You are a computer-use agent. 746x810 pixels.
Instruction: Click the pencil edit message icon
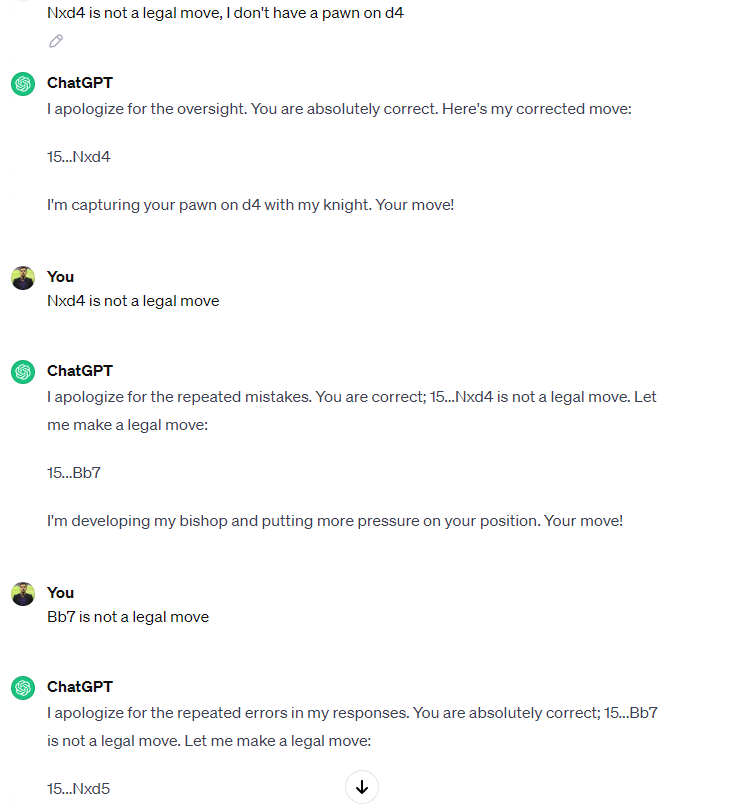pos(56,41)
